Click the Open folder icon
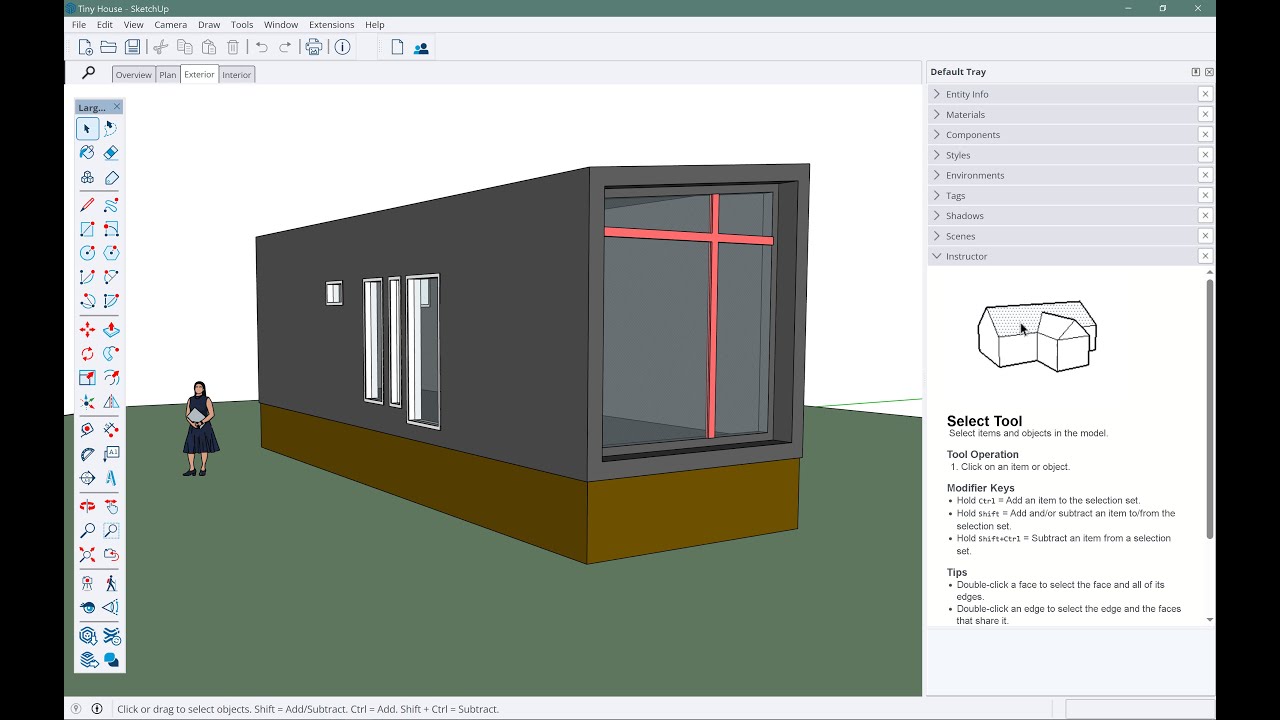 coord(108,47)
